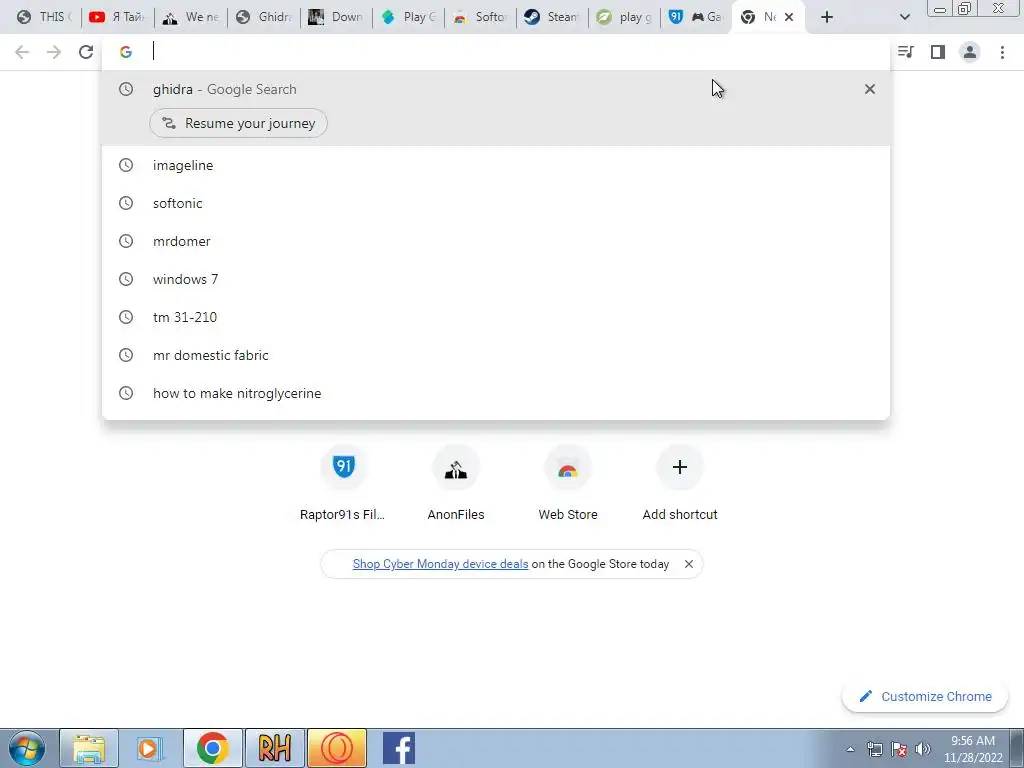1024x768 pixels.
Task: Click the Chrome taskbar icon
Action: pyautogui.click(x=212, y=748)
